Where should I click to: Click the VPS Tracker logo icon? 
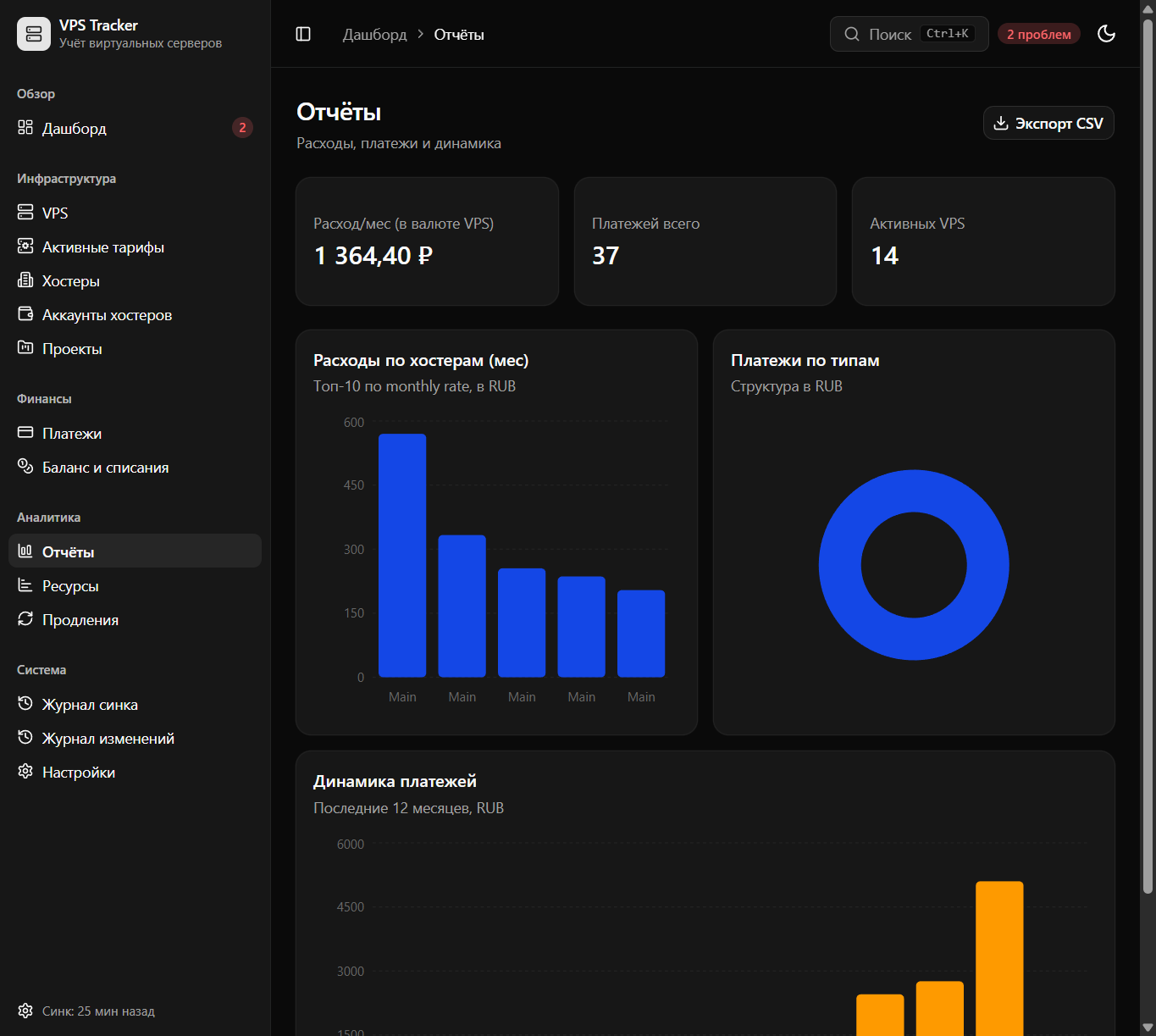coord(34,34)
